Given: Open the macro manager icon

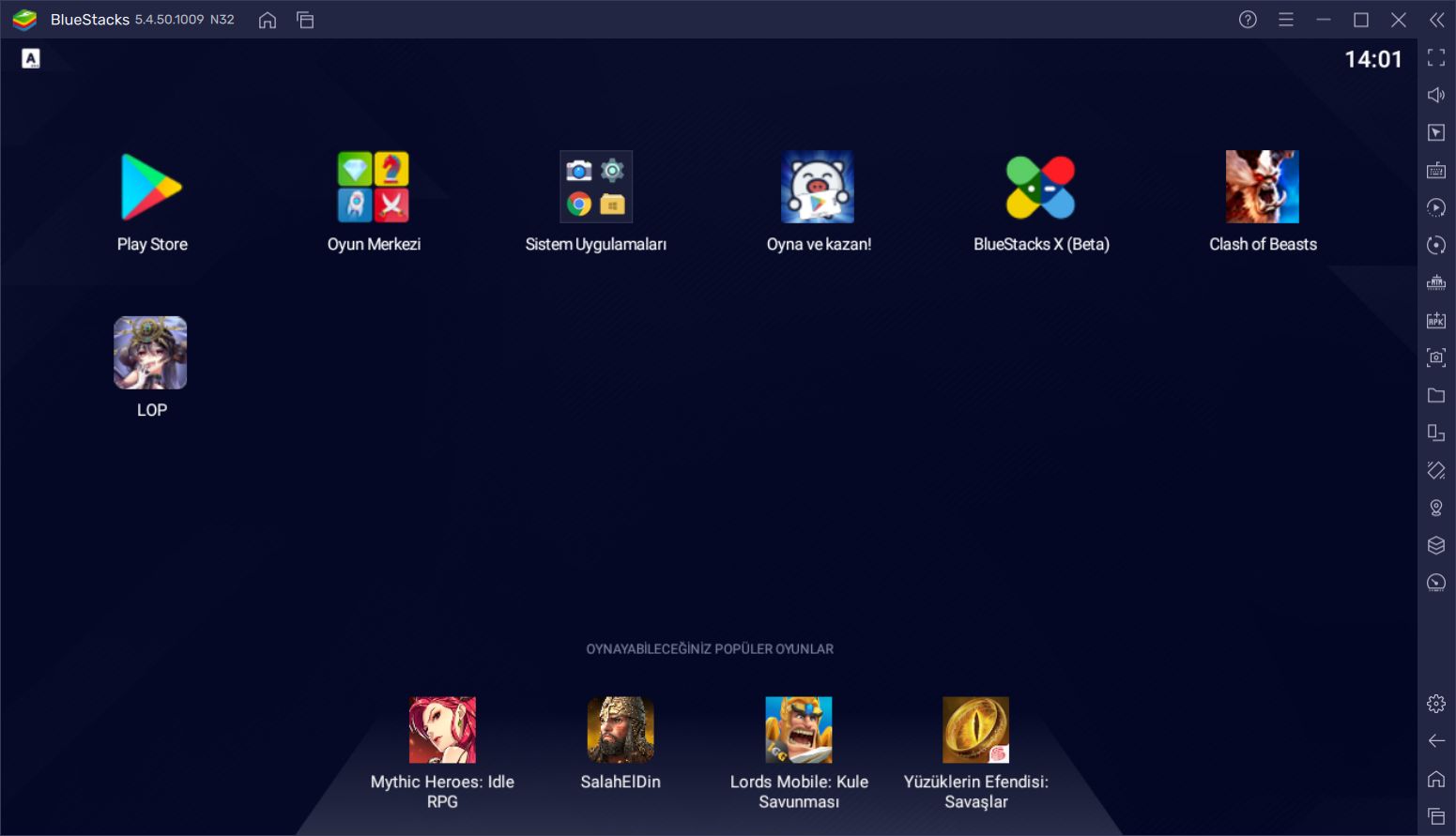Looking at the screenshot, I should 1436,207.
